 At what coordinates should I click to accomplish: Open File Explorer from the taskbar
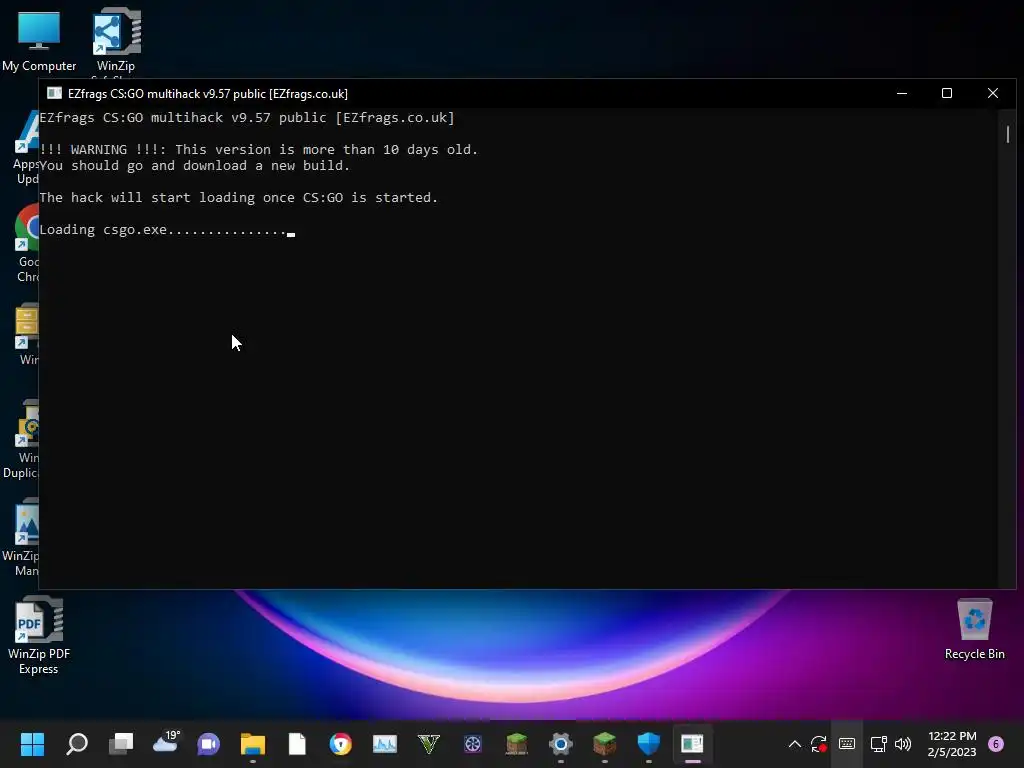click(x=253, y=744)
